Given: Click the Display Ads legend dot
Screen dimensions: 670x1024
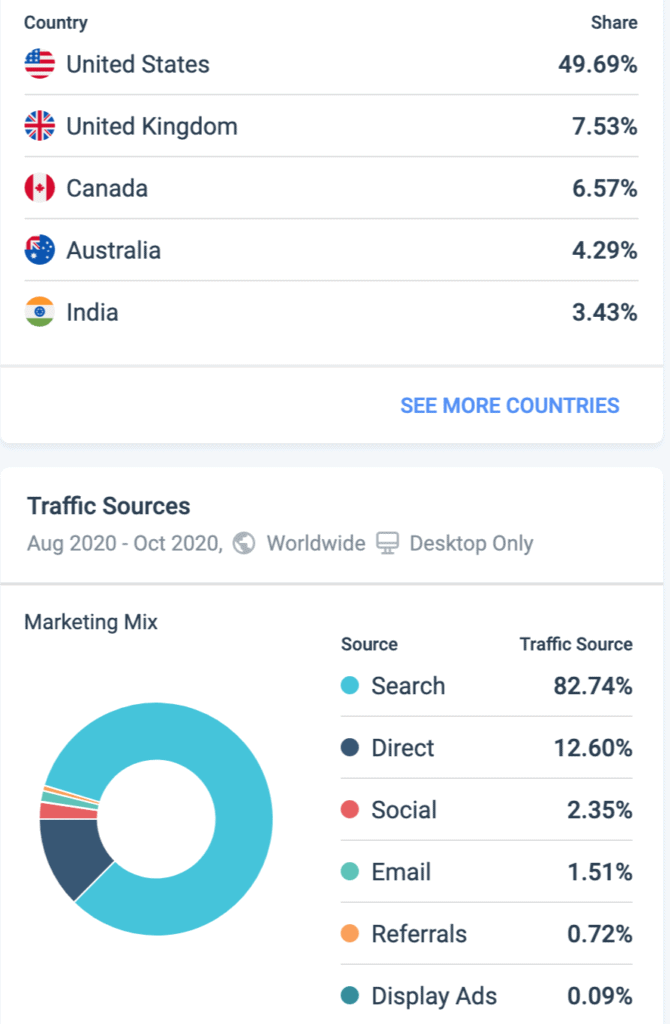Looking at the screenshot, I should pos(350,996).
